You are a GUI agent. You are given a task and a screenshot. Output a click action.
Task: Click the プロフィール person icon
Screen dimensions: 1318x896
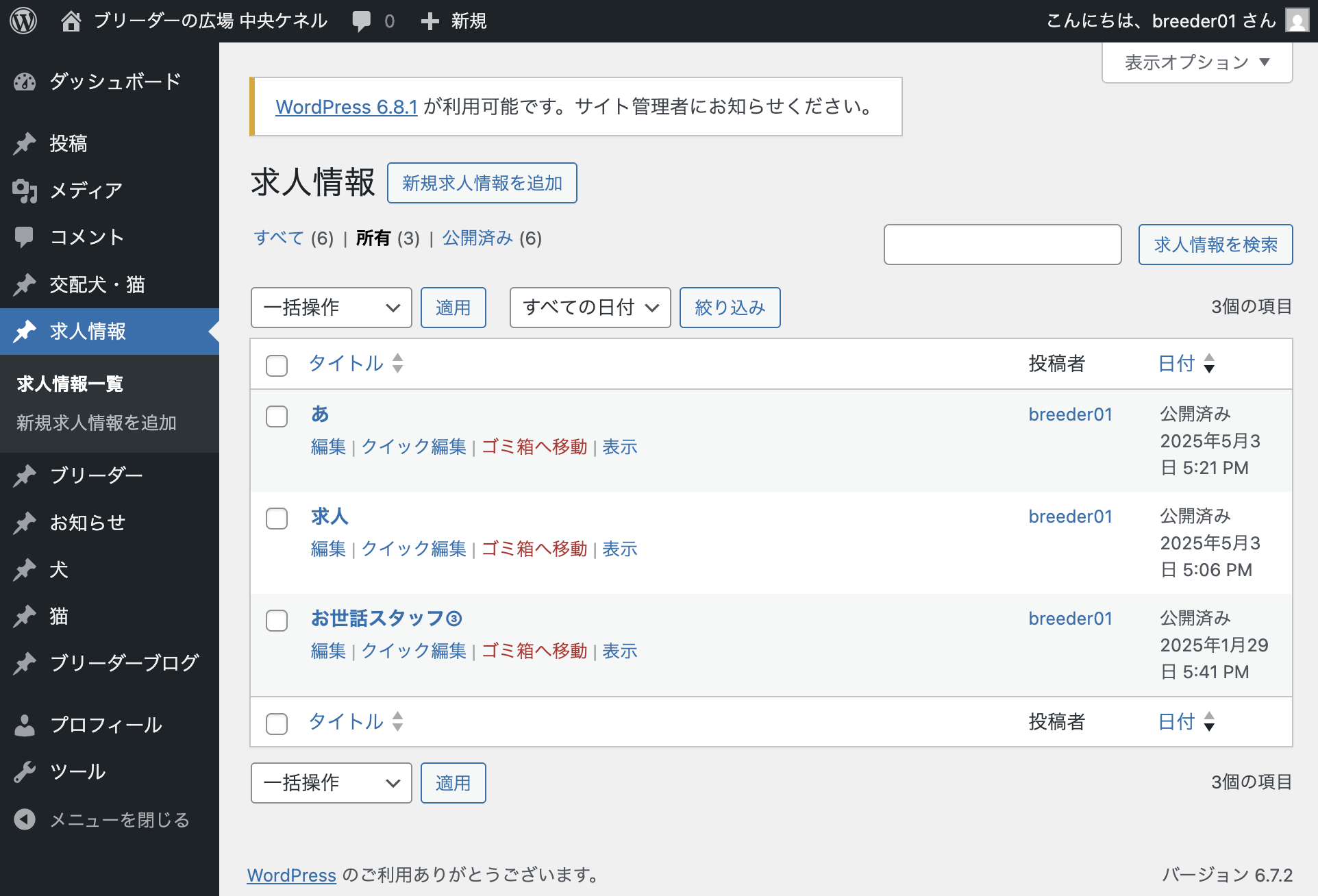[25, 725]
